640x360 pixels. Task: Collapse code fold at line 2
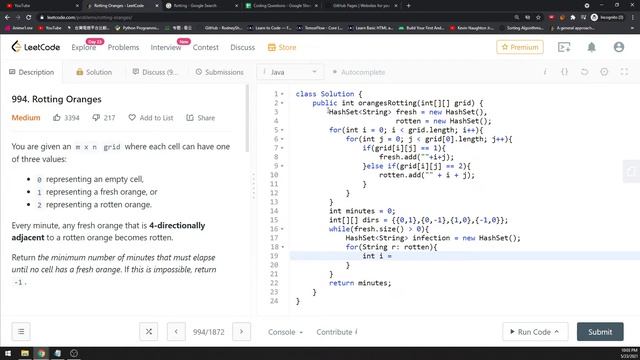[x=282, y=103]
